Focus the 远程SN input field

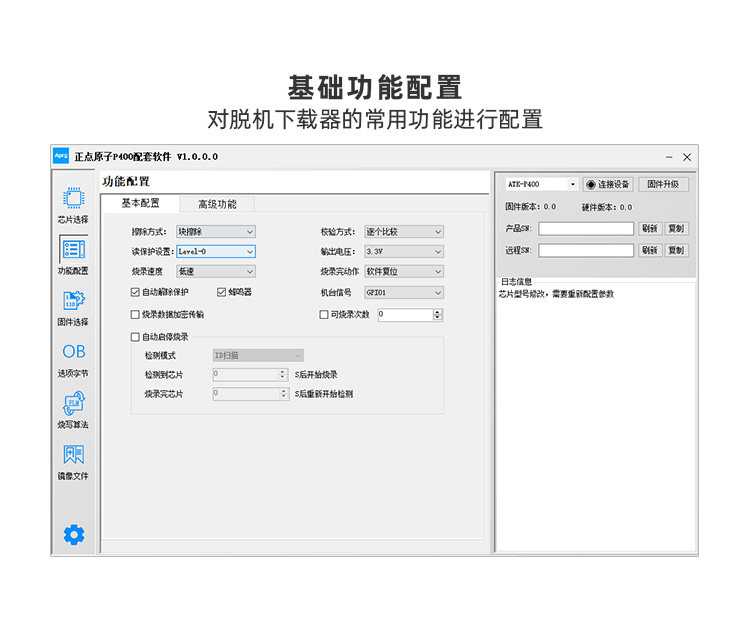586,250
